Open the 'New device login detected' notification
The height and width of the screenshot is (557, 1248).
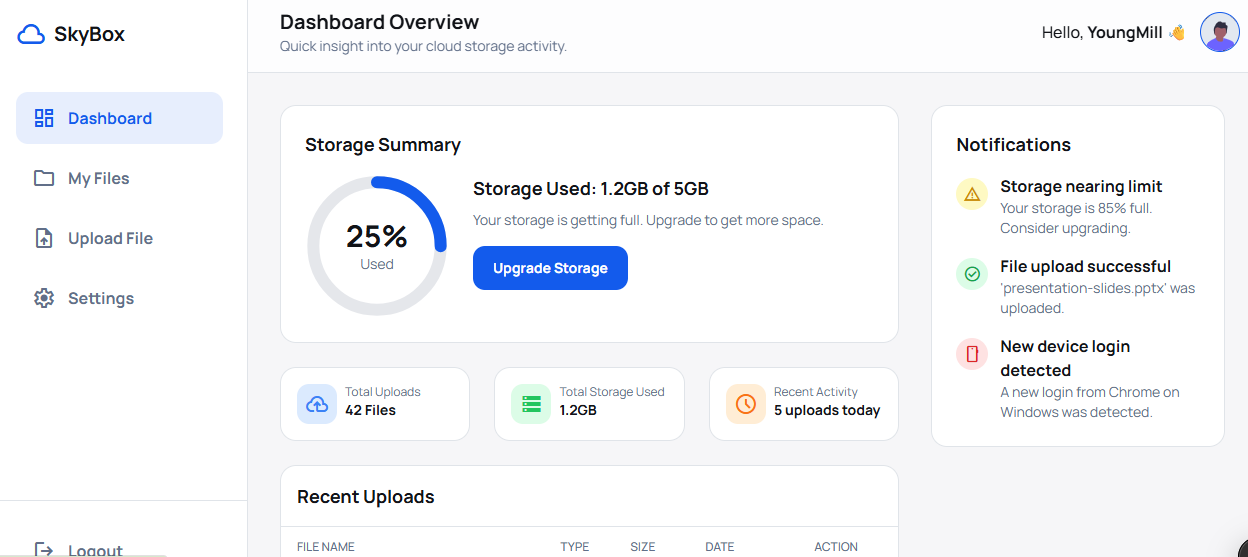[1065, 358]
